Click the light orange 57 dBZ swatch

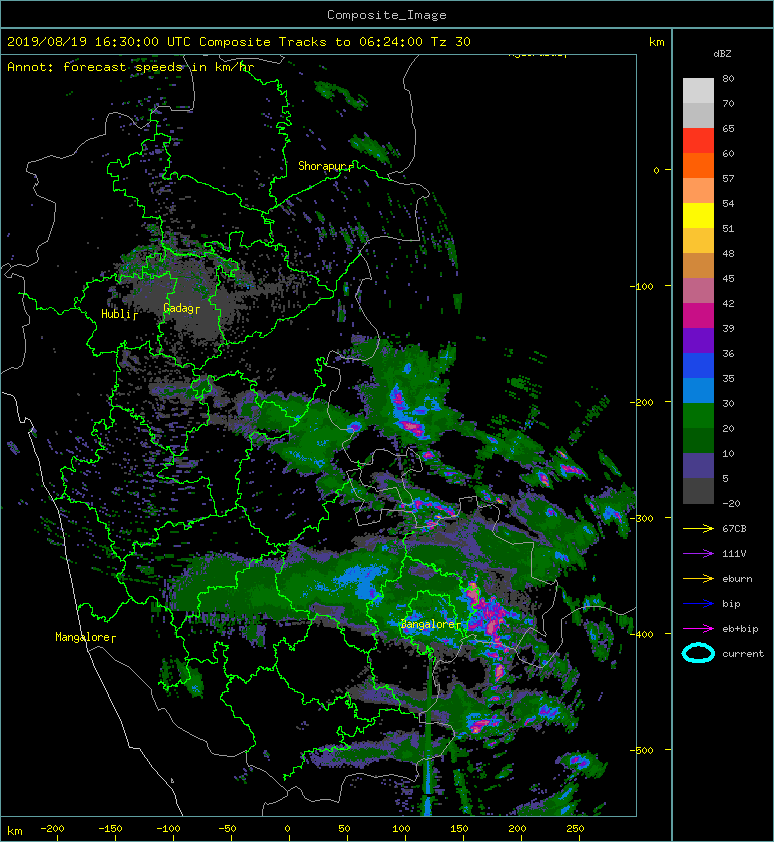698,190
